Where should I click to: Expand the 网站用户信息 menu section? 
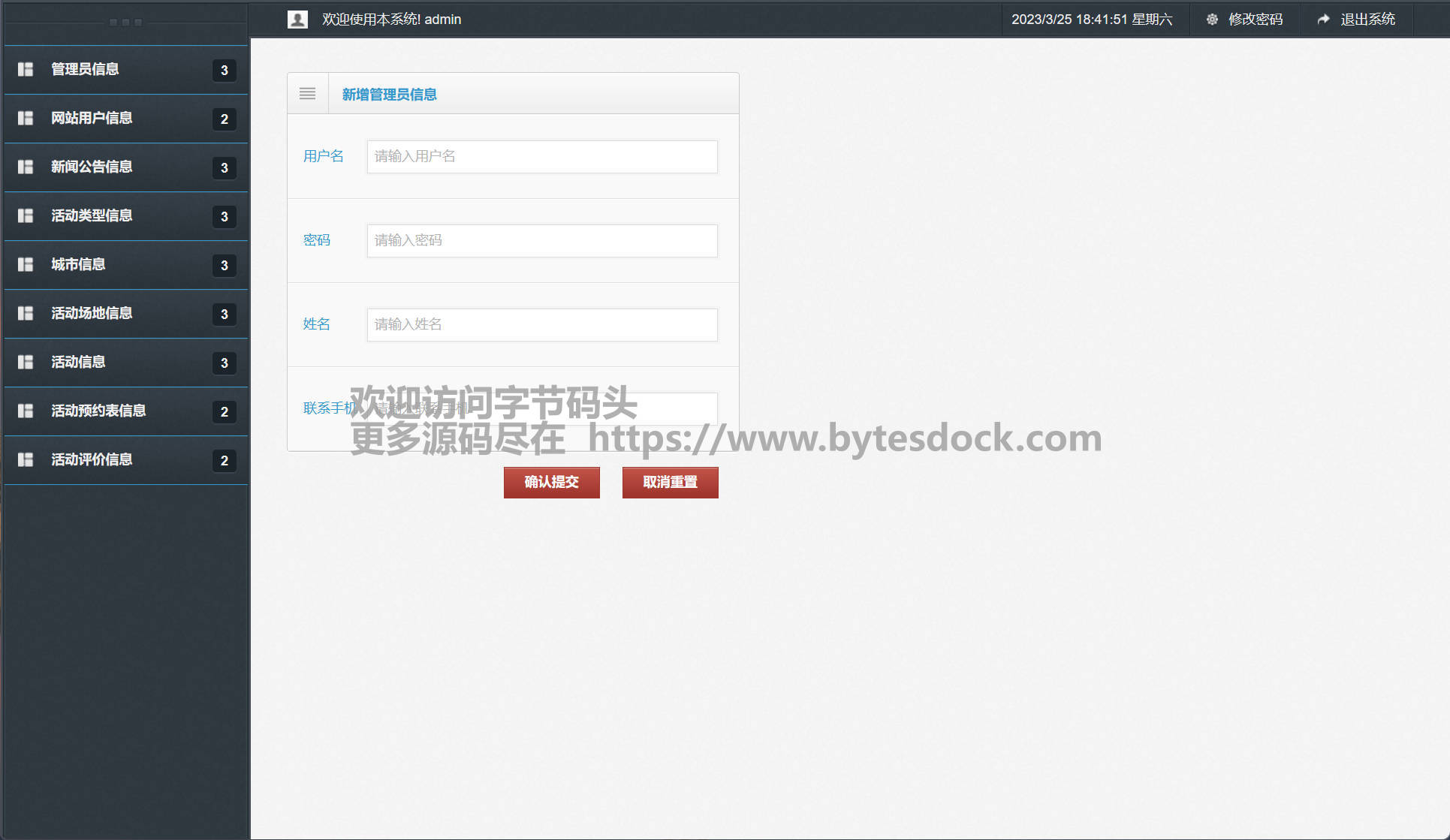tap(92, 118)
